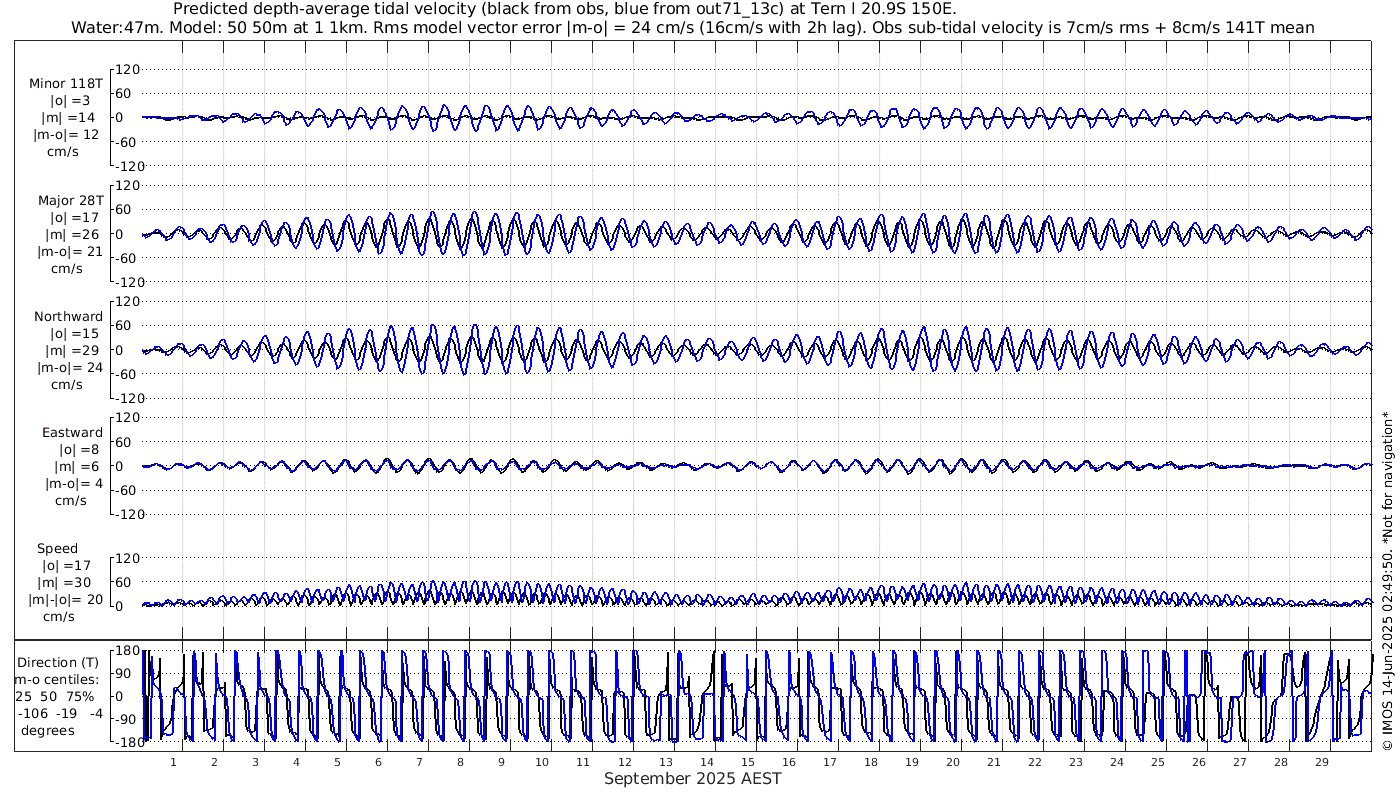Image resolution: width=1400 pixels, height=800 pixels.
Task: Pick the "|m|-|o|= 20" speed difference
Action: (67, 600)
